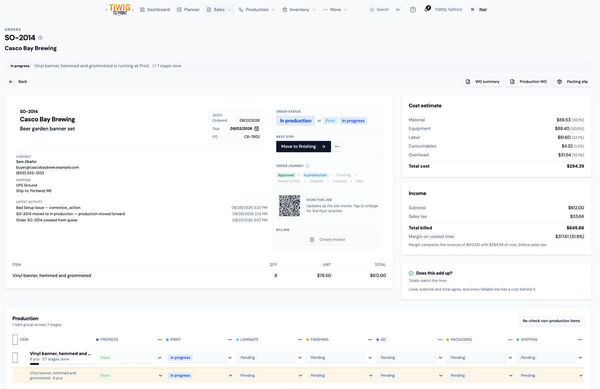Screen dimensions: 600x389
Task: Open the more options next to Move to finishing
Action: pos(337,146)
